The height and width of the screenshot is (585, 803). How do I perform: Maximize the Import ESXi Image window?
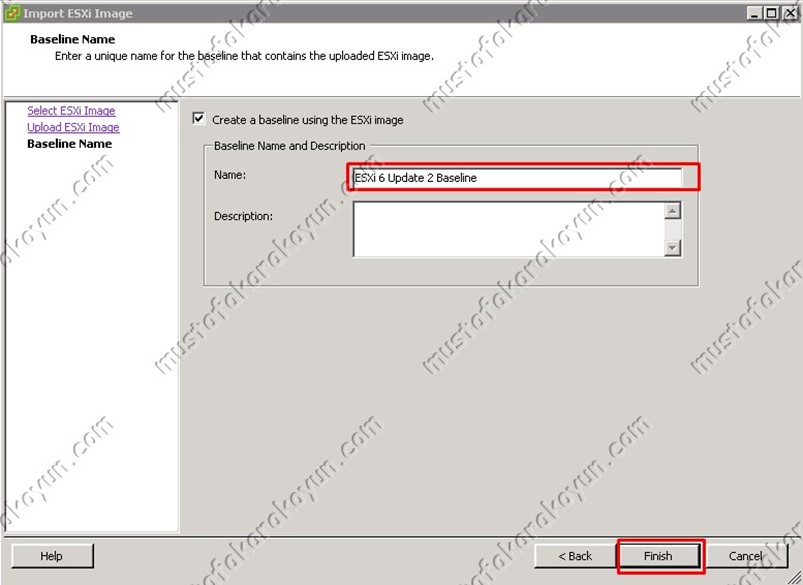pyautogui.click(x=771, y=13)
